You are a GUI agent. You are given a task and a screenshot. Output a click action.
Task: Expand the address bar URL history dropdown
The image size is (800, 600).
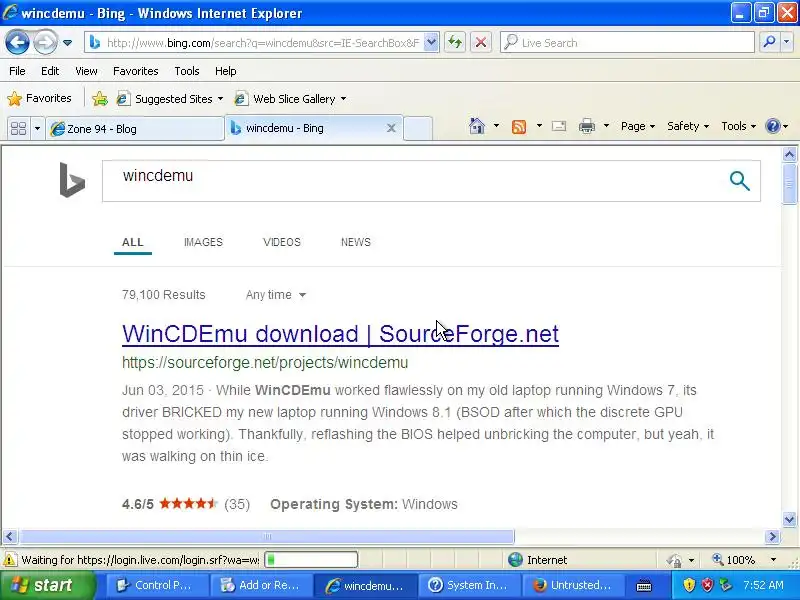tap(431, 43)
